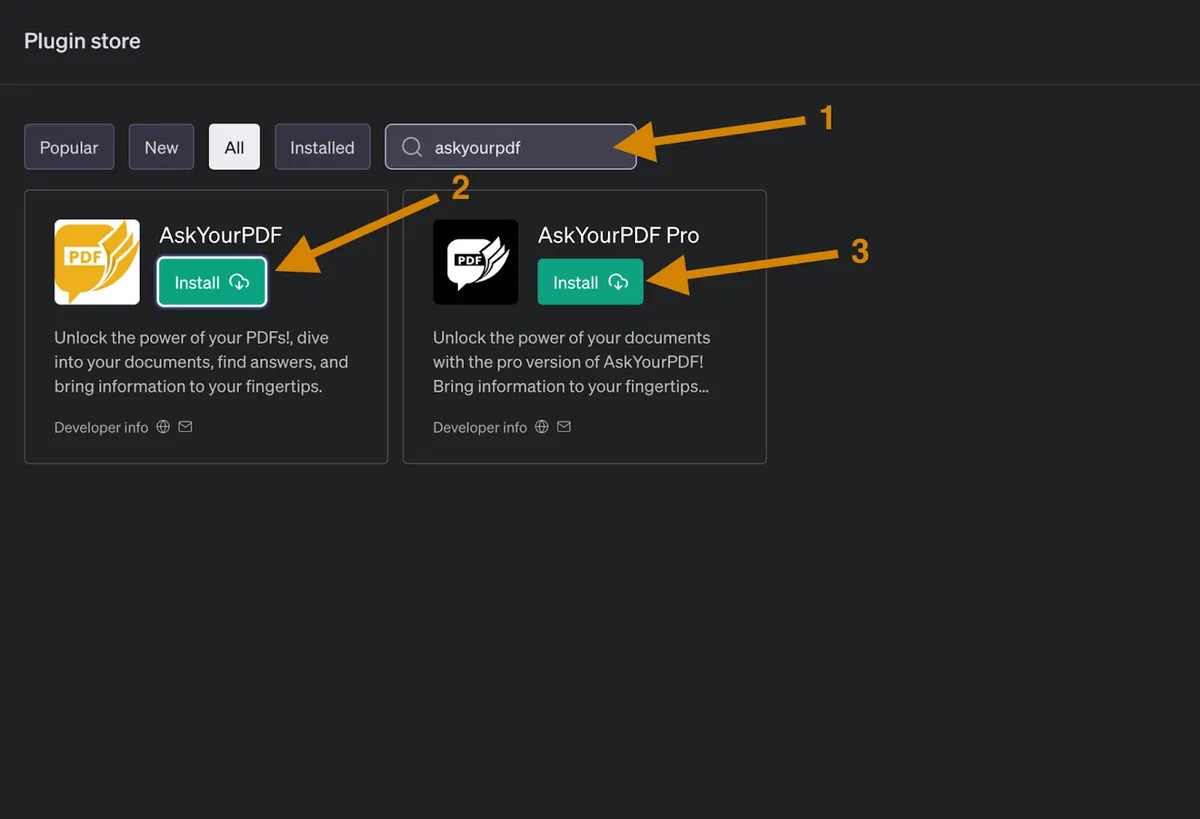Focus the search field containing askyourpdf
The image size is (1200, 819).
pos(511,147)
